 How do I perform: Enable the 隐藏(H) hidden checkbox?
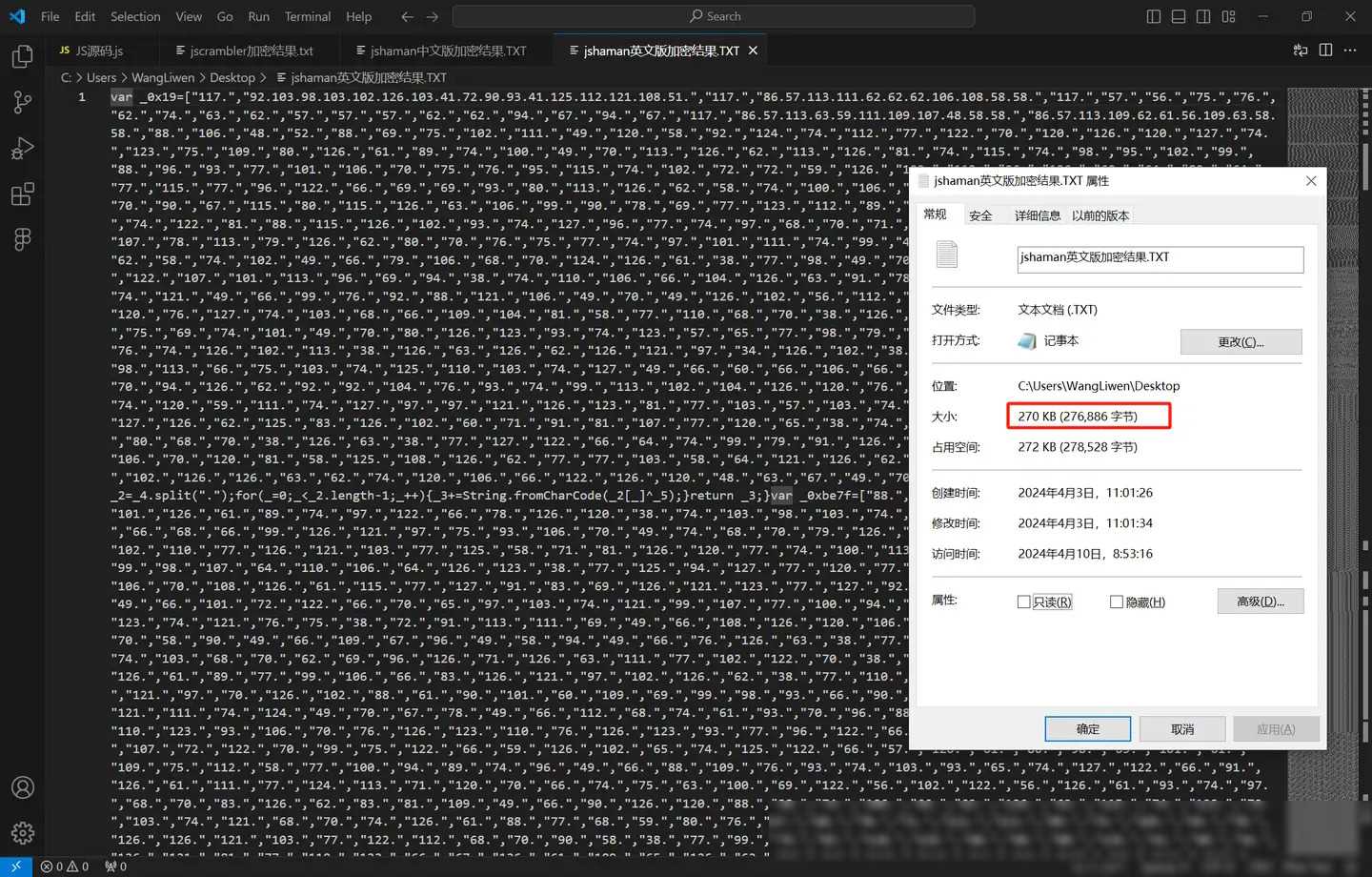pos(1117,602)
